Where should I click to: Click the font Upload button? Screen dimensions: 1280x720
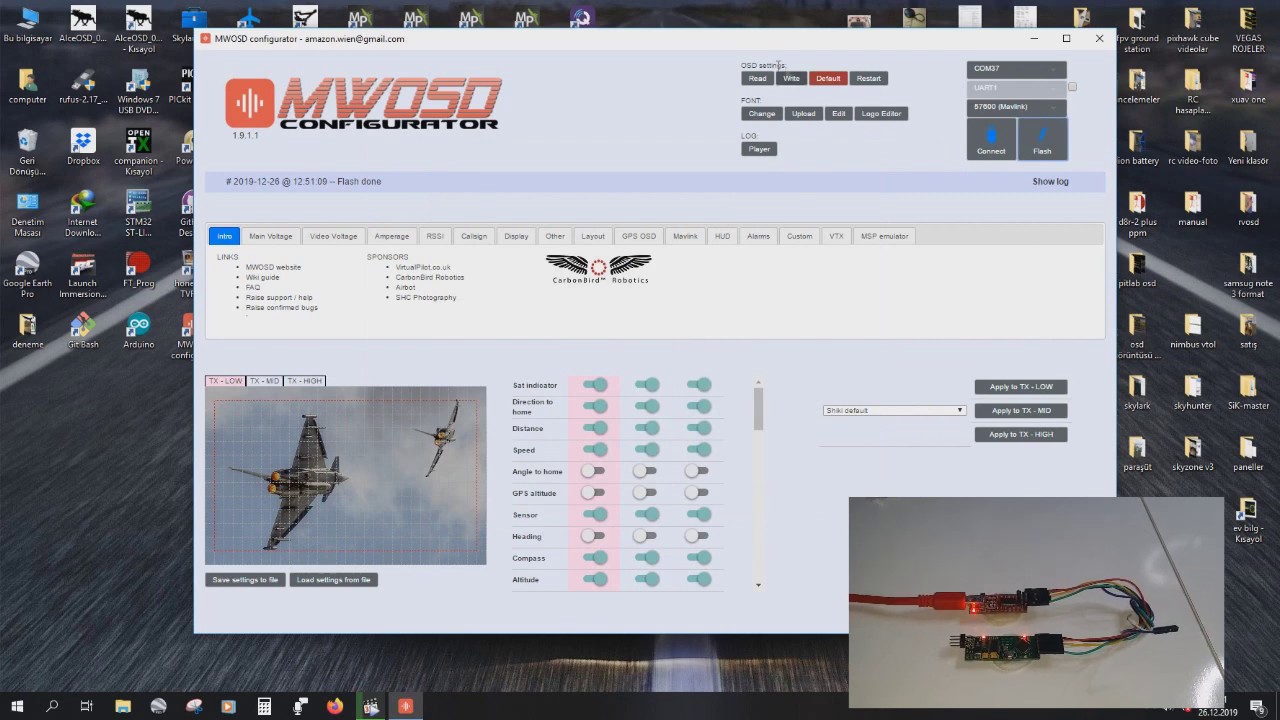click(803, 114)
